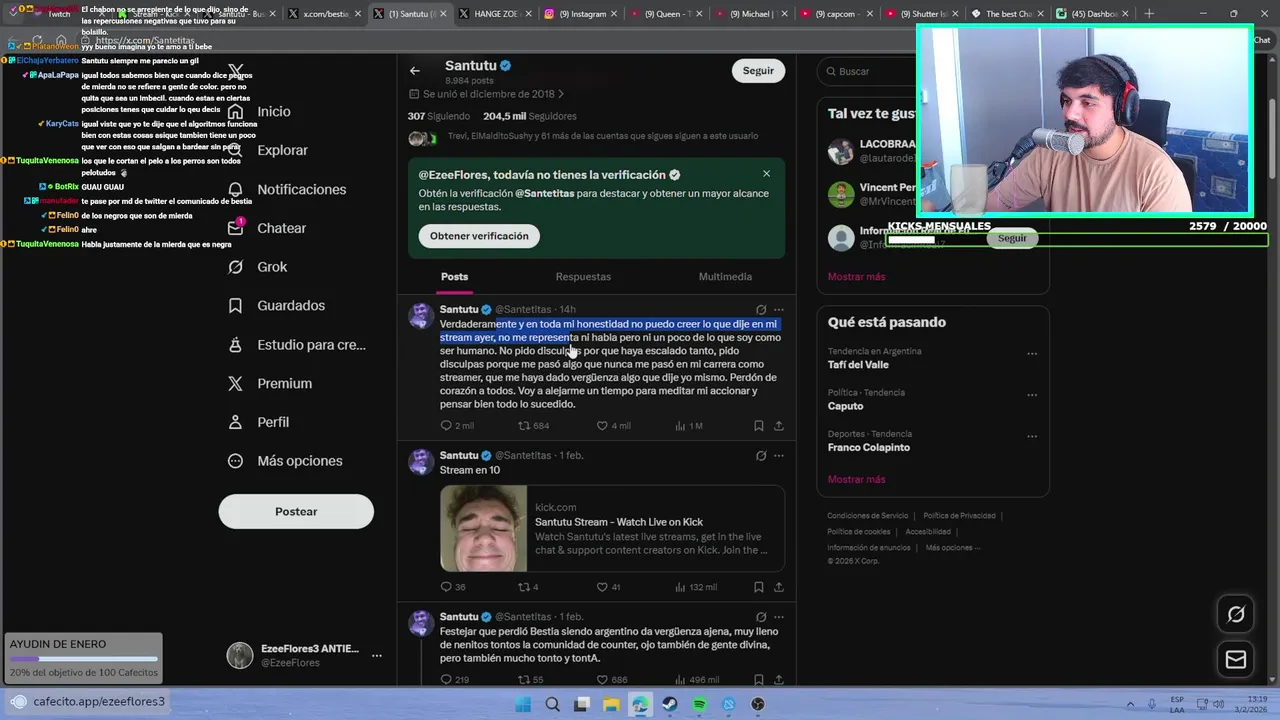Image resolution: width=1280 pixels, height=720 pixels.
Task: Open Perfil in the sidebar
Action: click(x=258, y=422)
